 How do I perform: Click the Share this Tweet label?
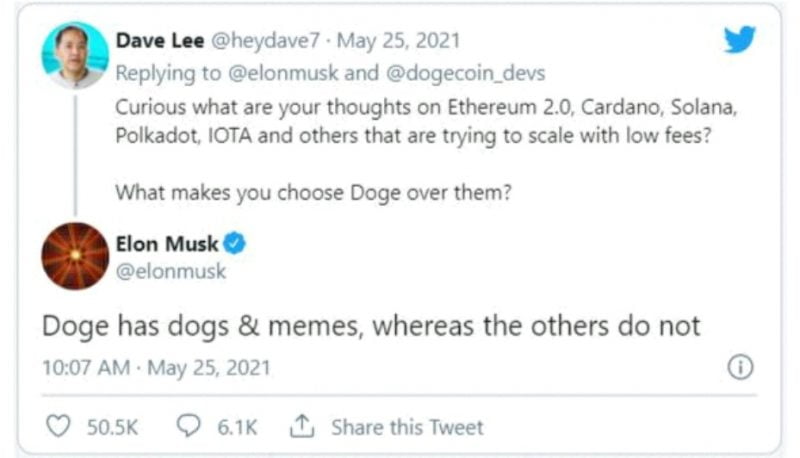(407, 427)
